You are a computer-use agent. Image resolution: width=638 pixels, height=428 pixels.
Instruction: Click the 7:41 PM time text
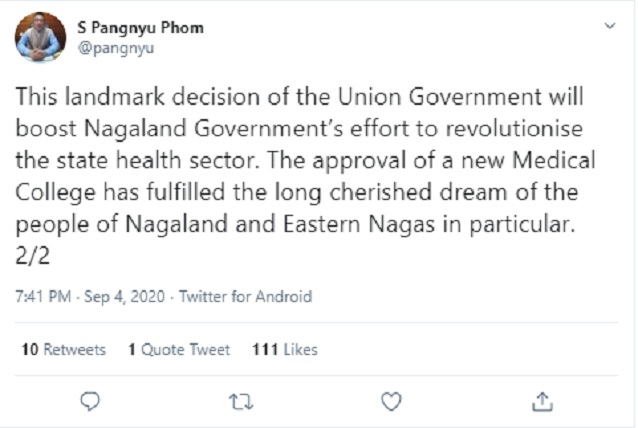pos(43,297)
